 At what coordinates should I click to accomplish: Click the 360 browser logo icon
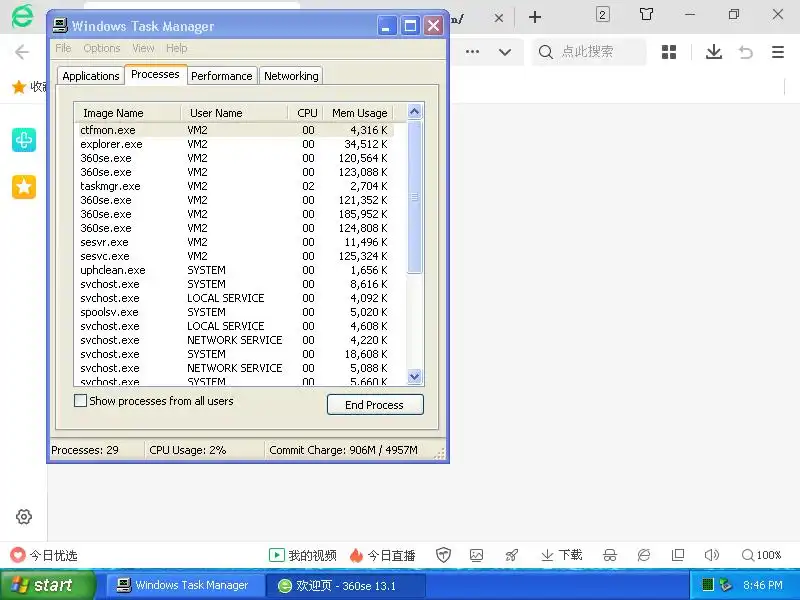click(x=23, y=16)
